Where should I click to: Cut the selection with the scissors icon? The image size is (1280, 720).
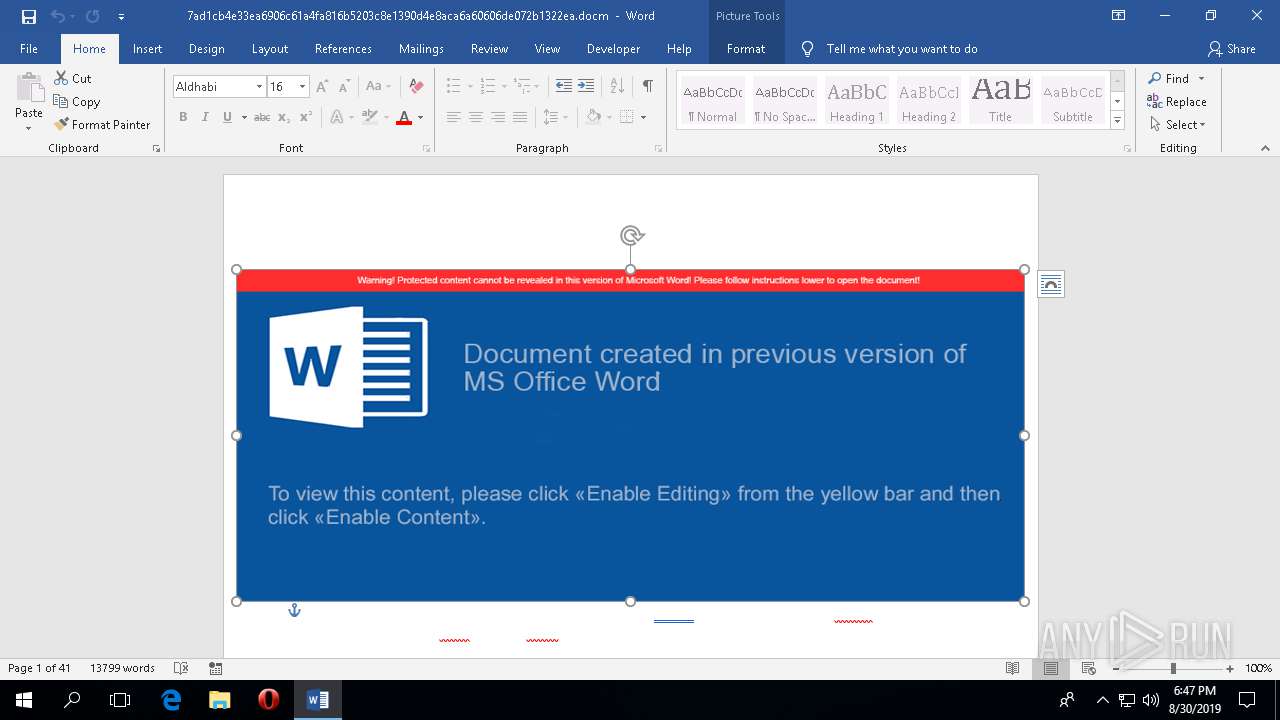[73, 78]
